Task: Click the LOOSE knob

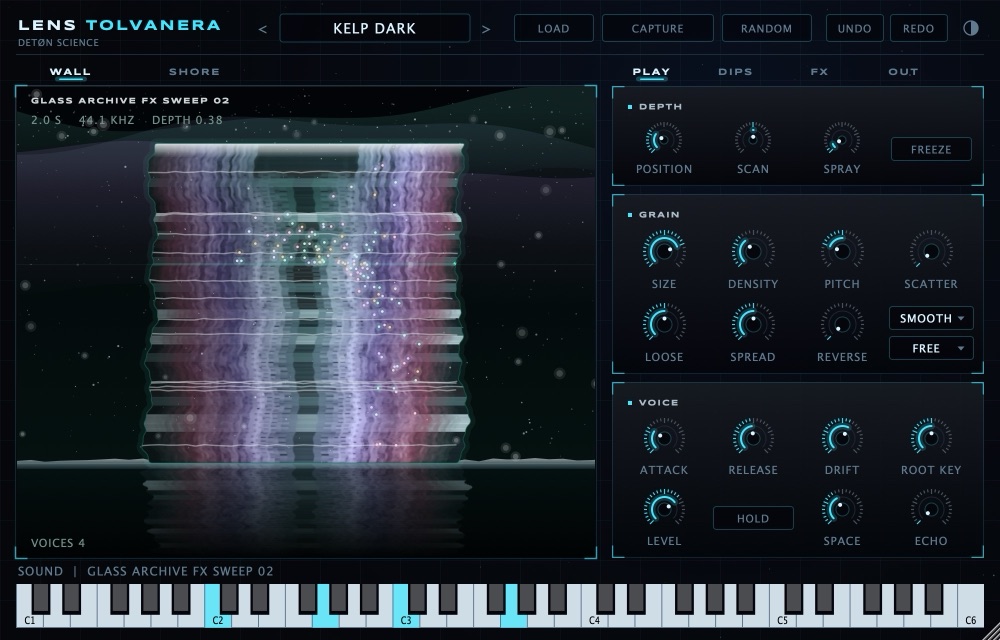Action: click(x=664, y=323)
